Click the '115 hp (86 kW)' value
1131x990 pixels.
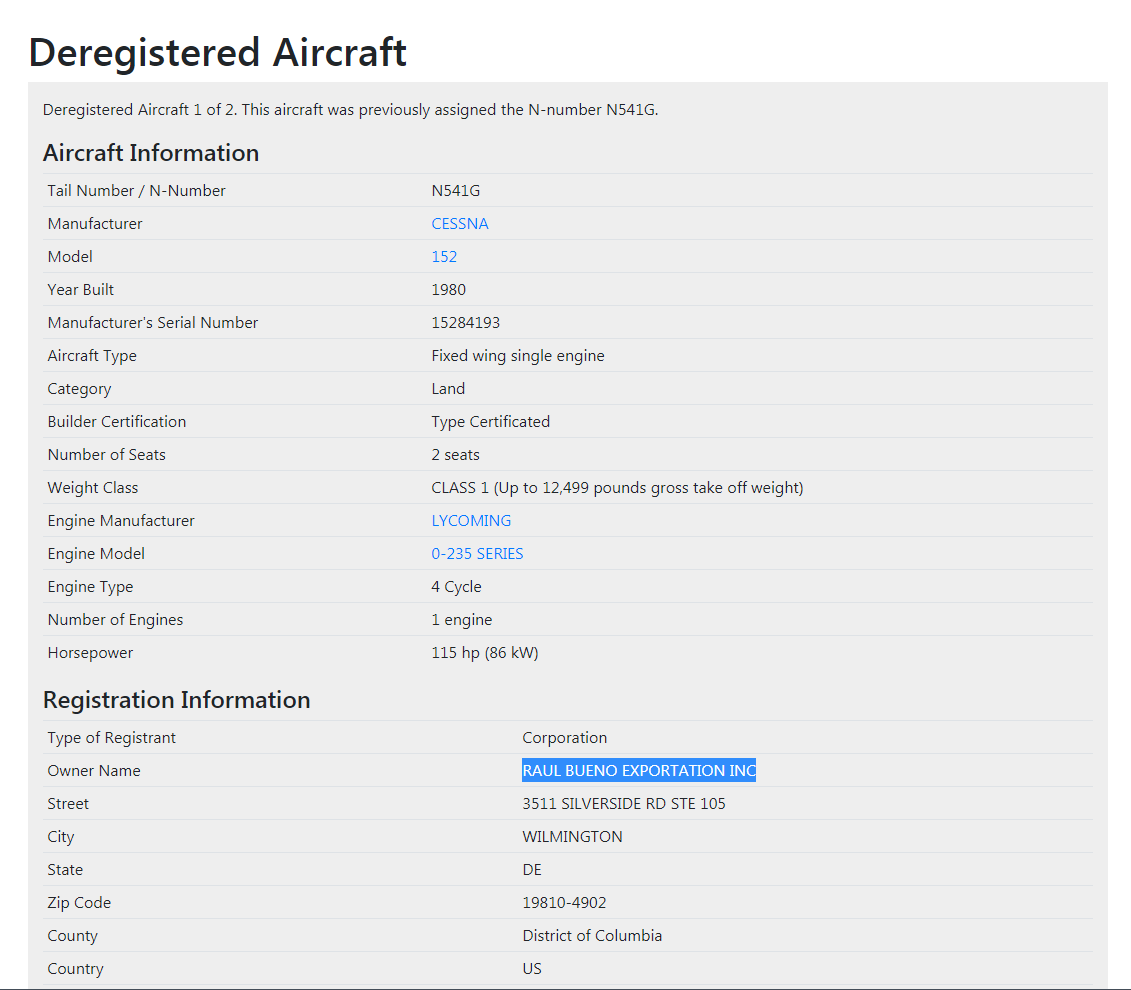coord(485,653)
